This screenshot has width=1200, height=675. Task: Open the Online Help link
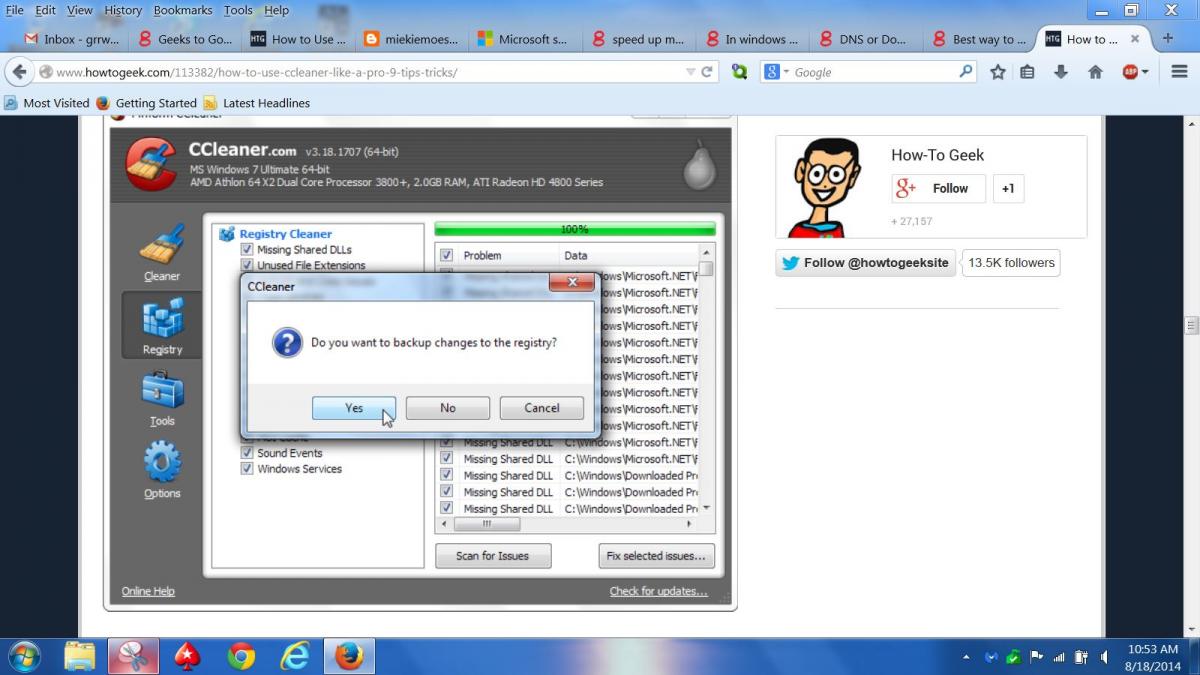point(148,591)
